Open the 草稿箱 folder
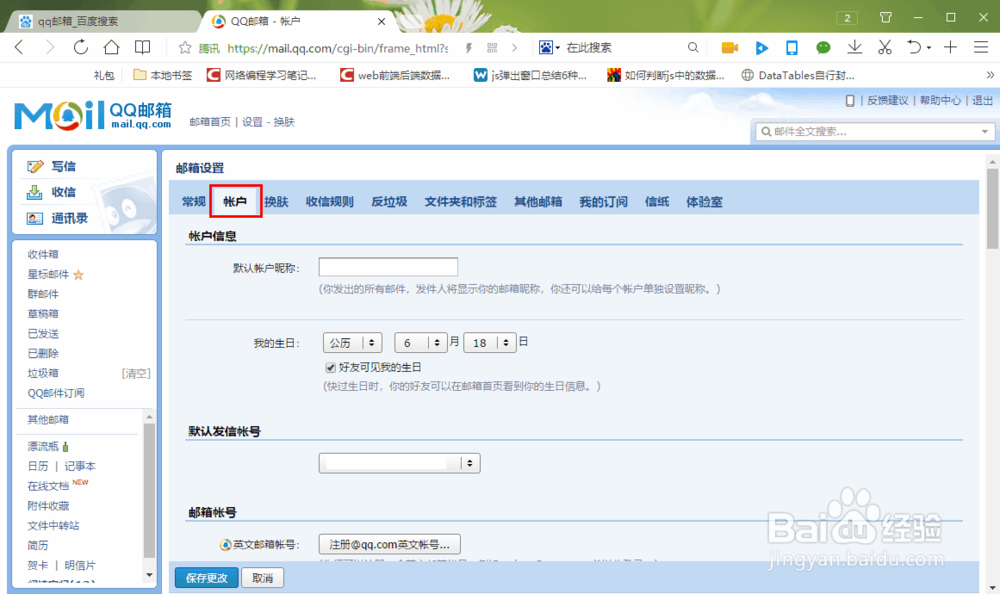 click(43, 314)
